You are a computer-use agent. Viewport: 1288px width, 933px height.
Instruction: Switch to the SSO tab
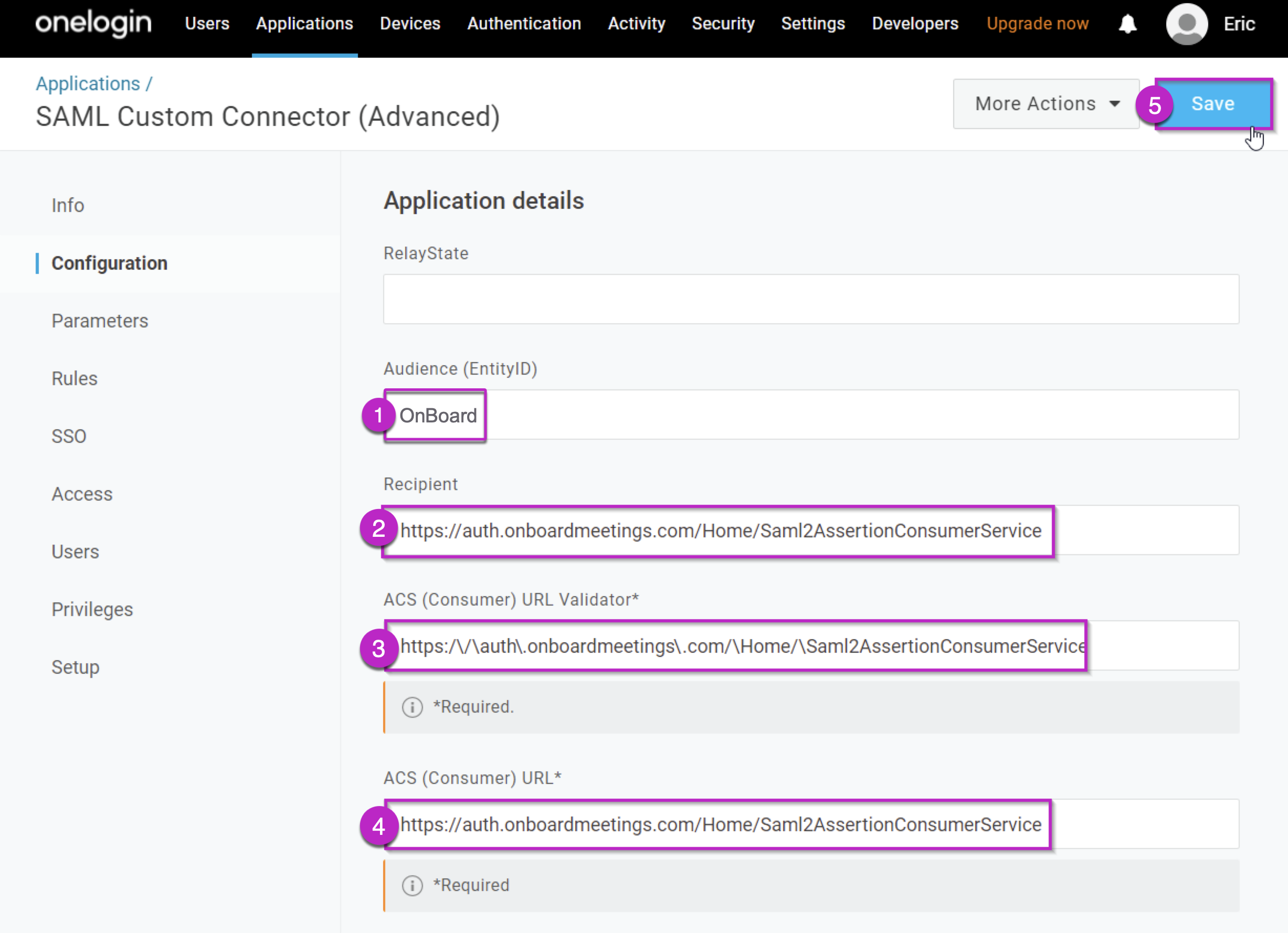pyautogui.click(x=69, y=436)
